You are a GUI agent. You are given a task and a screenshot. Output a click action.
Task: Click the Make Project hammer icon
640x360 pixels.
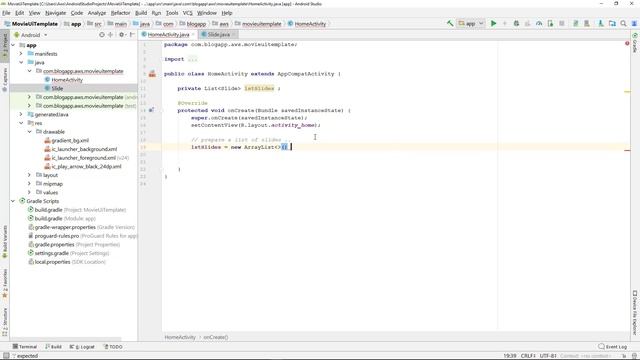coord(450,24)
